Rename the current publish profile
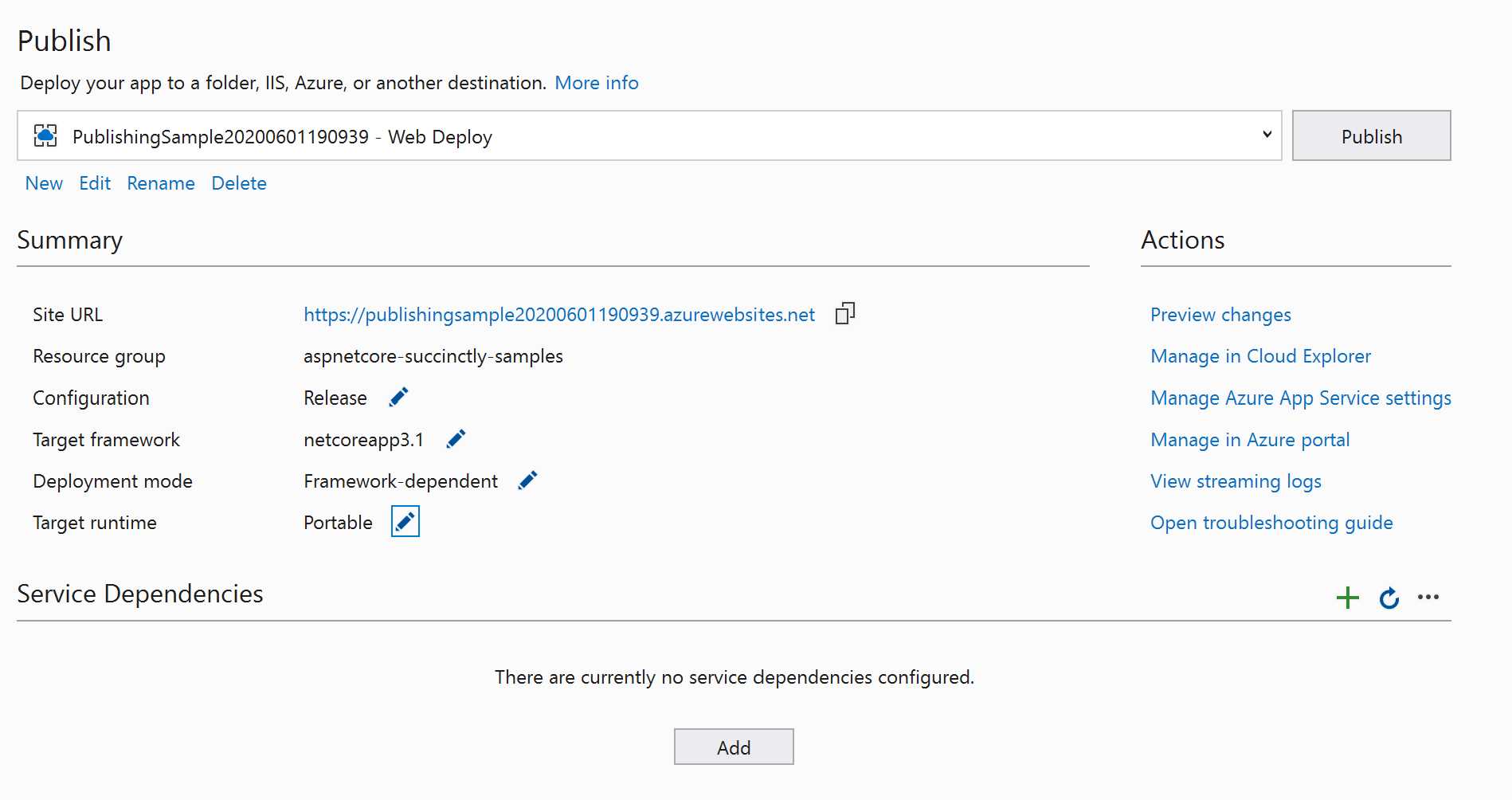Screen dimensions: 1512x800 tap(160, 182)
